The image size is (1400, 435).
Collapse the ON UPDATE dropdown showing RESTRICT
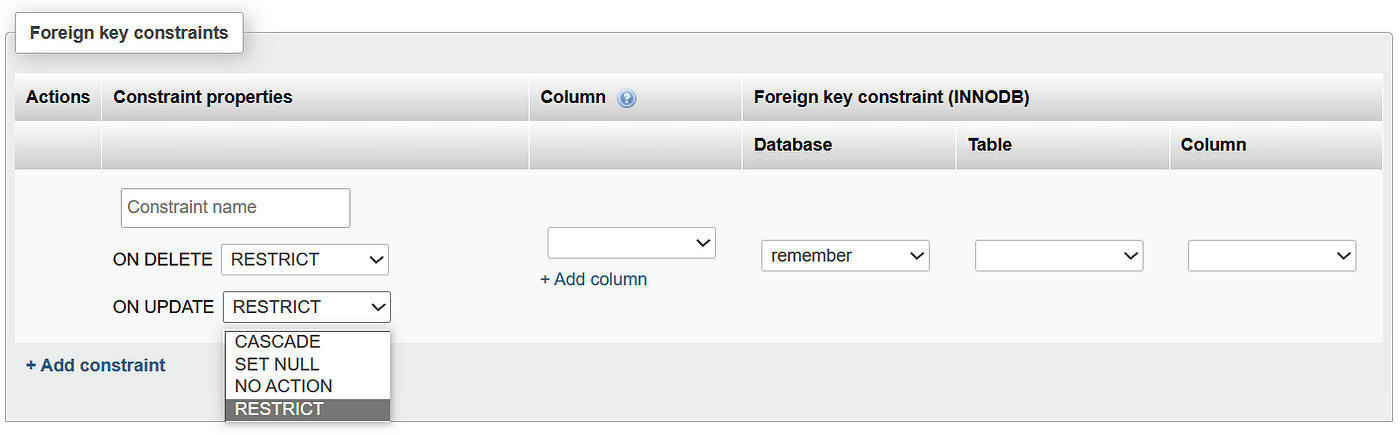(307, 307)
